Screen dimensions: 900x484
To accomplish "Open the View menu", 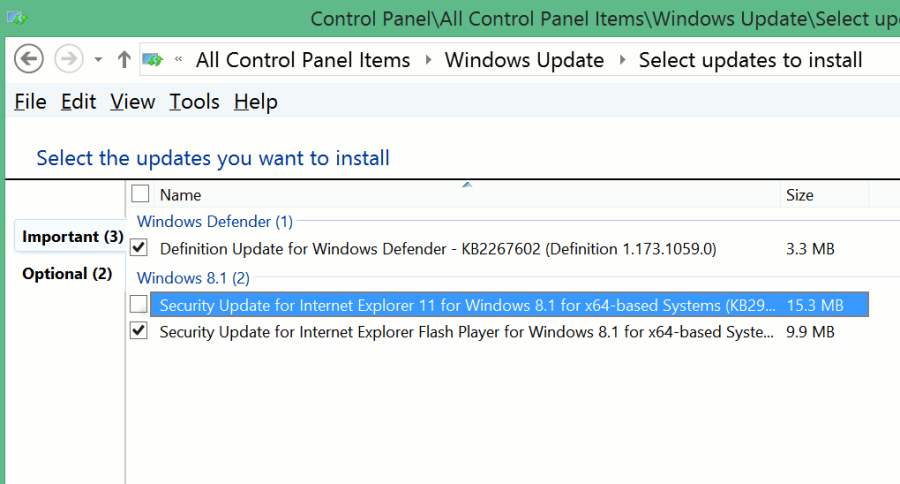I will pos(132,102).
